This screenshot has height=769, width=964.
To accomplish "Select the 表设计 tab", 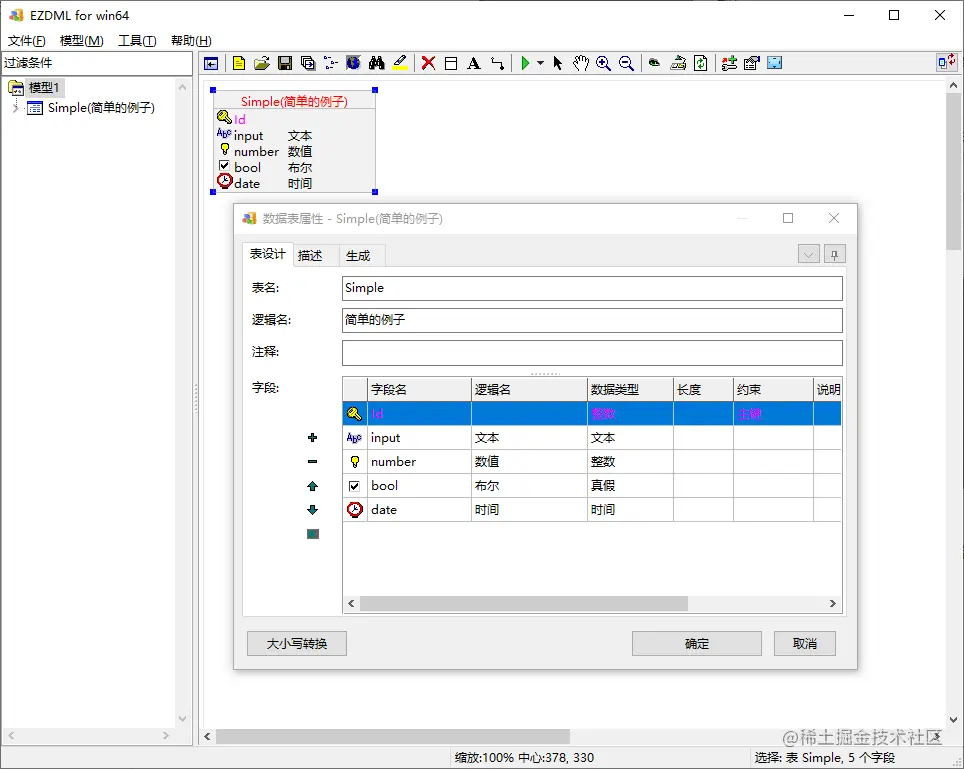I will pyautogui.click(x=267, y=254).
